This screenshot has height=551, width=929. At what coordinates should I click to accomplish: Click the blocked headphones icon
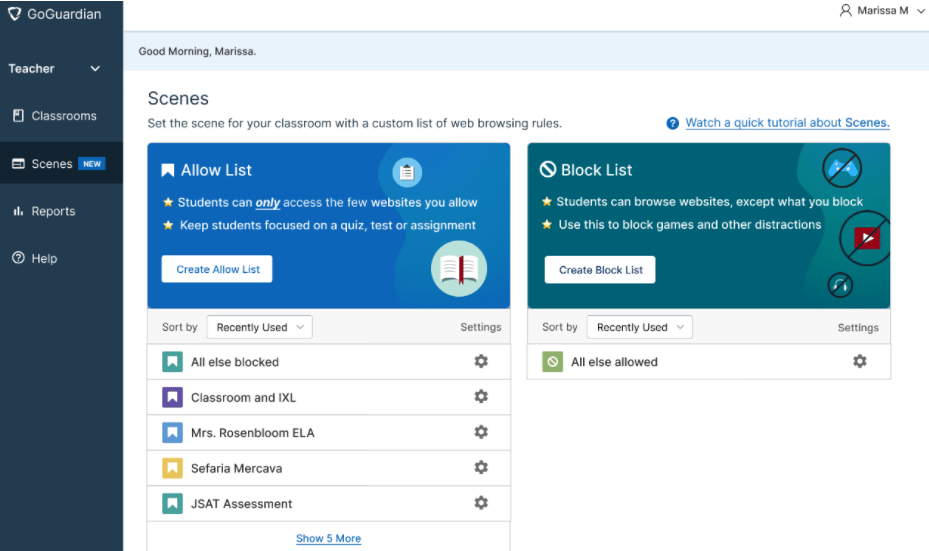coord(840,286)
